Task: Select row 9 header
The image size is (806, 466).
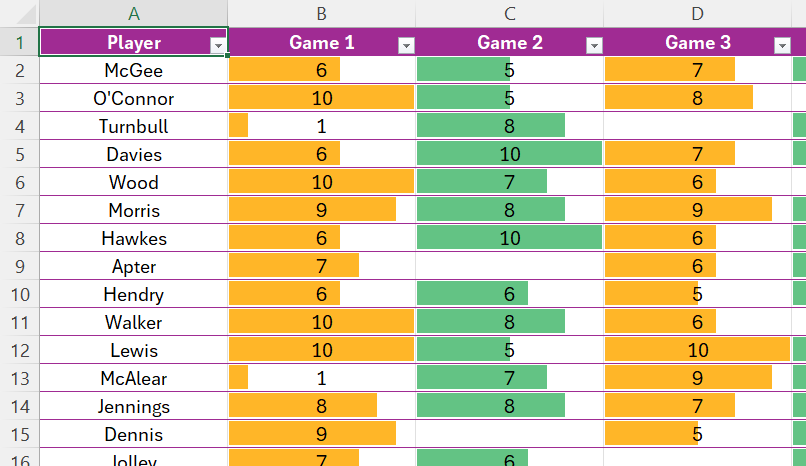Action: [x=19, y=267]
